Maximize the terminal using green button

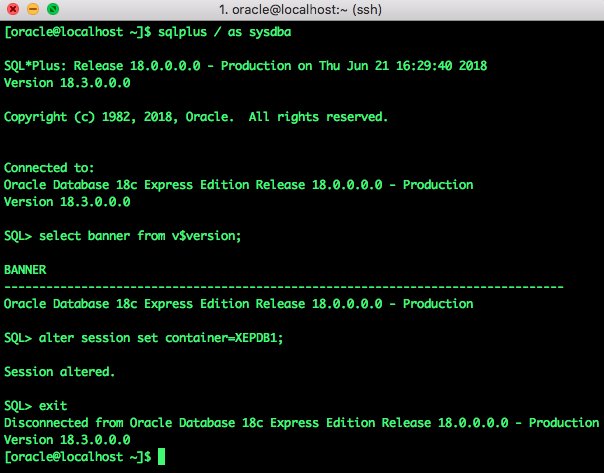(x=53, y=9)
